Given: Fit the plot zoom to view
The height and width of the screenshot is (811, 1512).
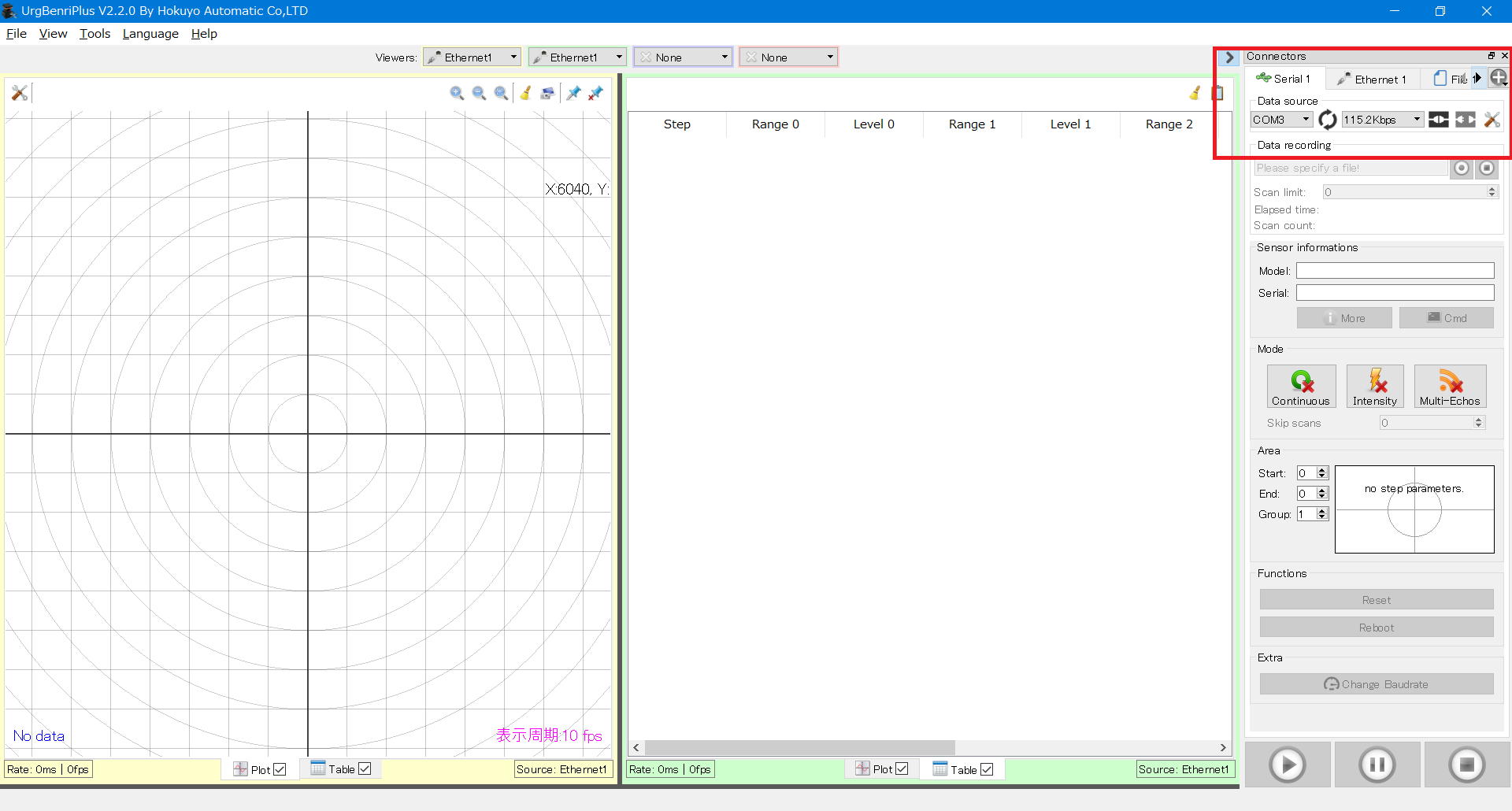Looking at the screenshot, I should click(x=501, y=93).
